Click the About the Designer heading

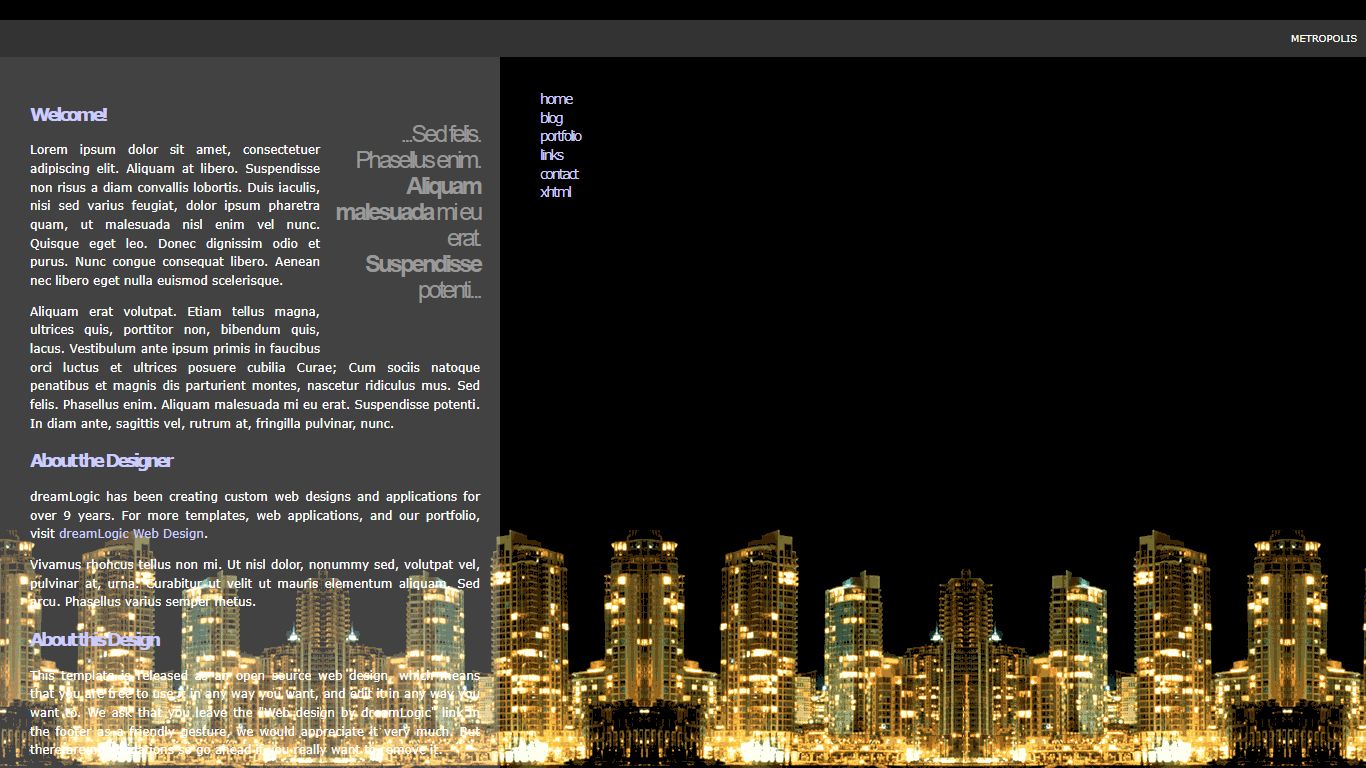(101, 461)
